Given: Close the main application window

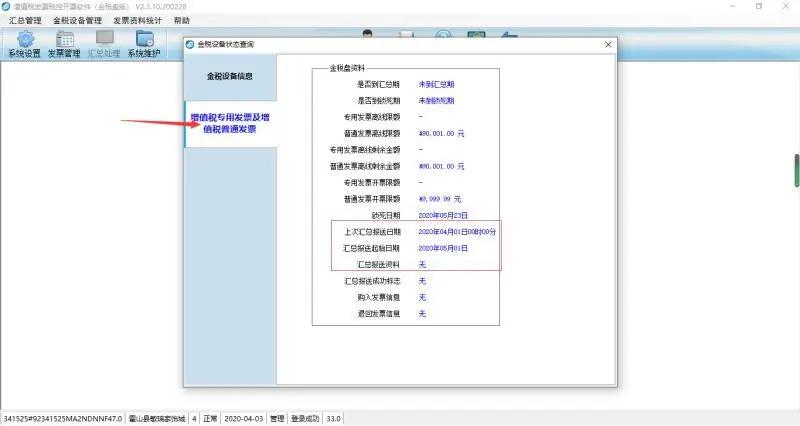Looking at the screenshot, I should click(786, 6).
